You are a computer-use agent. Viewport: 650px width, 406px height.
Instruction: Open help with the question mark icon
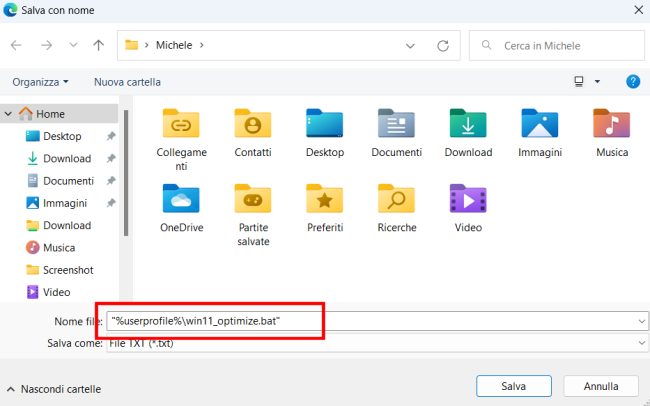point(633,82)
